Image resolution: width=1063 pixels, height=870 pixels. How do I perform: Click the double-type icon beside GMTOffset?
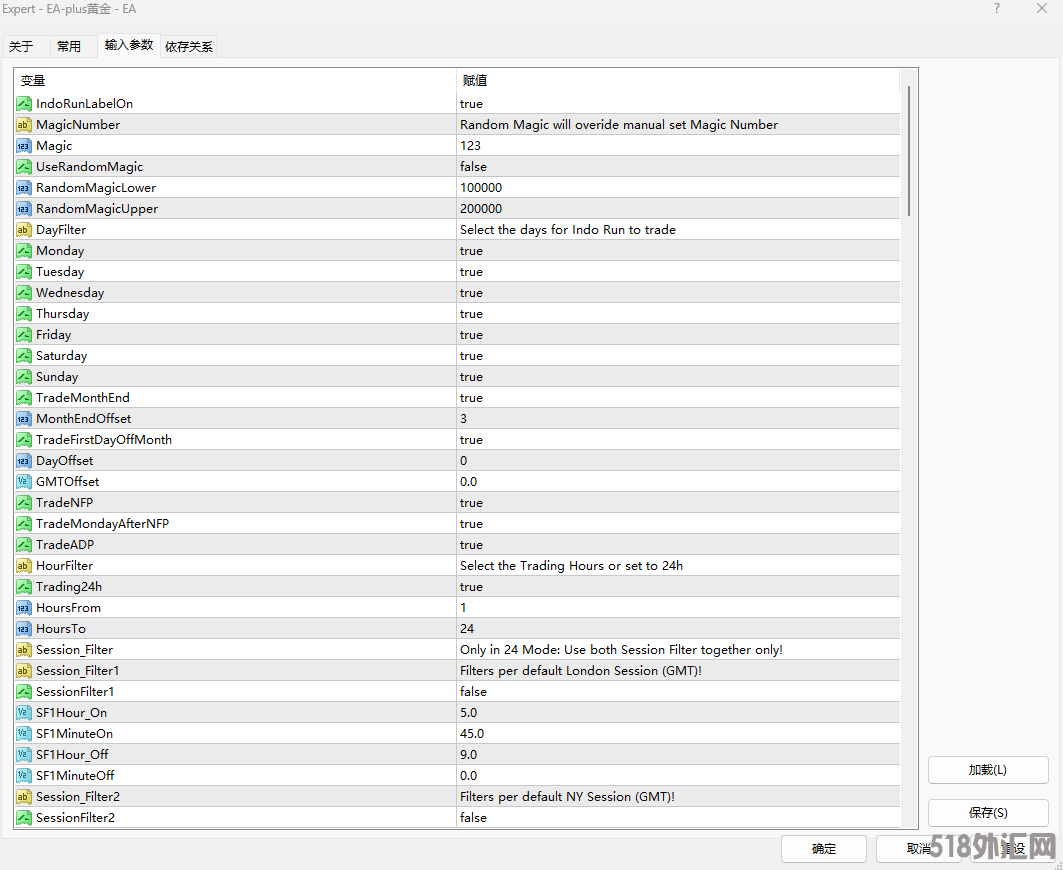[24, 482]
